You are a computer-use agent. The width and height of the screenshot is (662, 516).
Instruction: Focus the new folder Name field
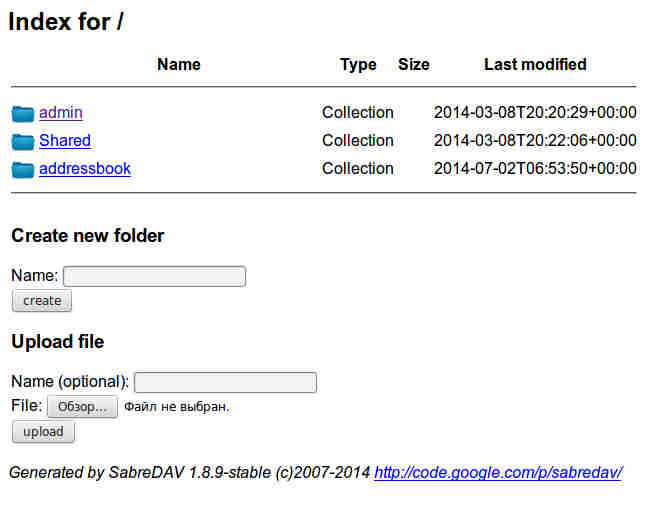tap(155, 277)
